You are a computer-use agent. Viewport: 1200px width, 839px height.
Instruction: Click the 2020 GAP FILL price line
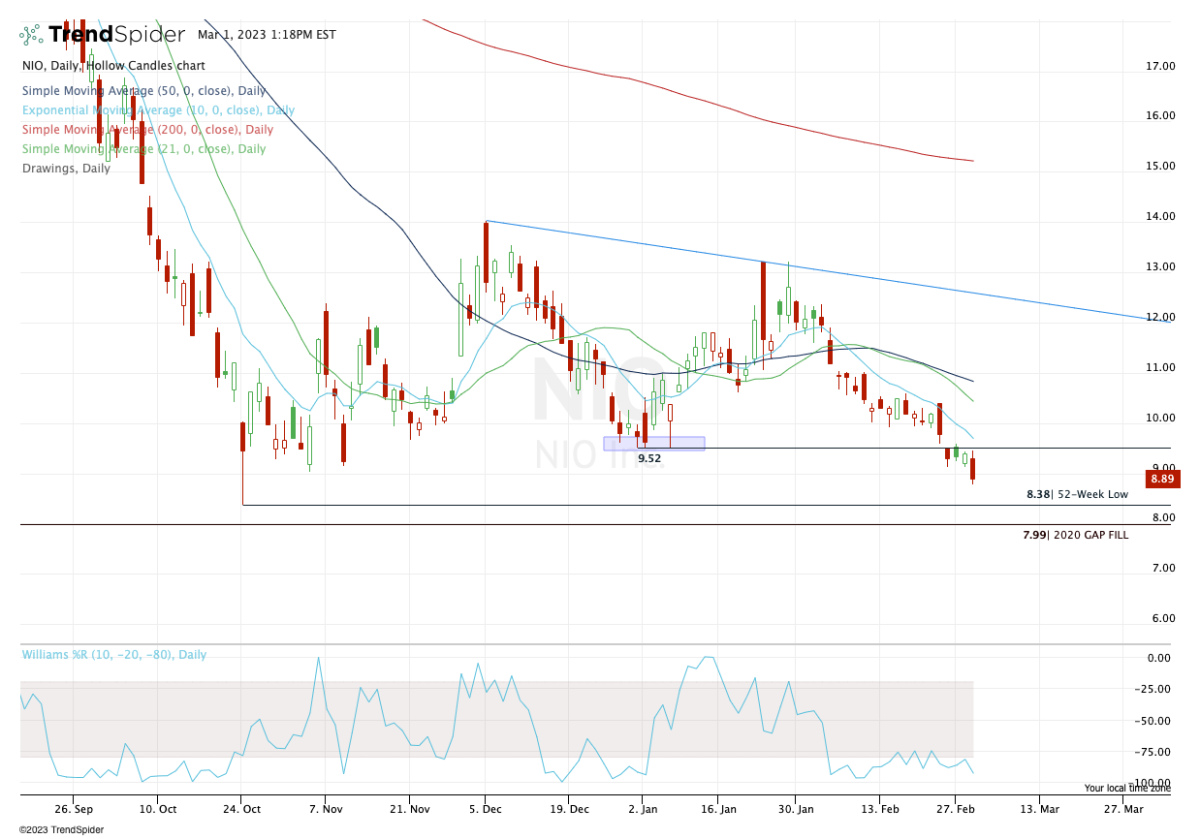click(x=600, y=524)
